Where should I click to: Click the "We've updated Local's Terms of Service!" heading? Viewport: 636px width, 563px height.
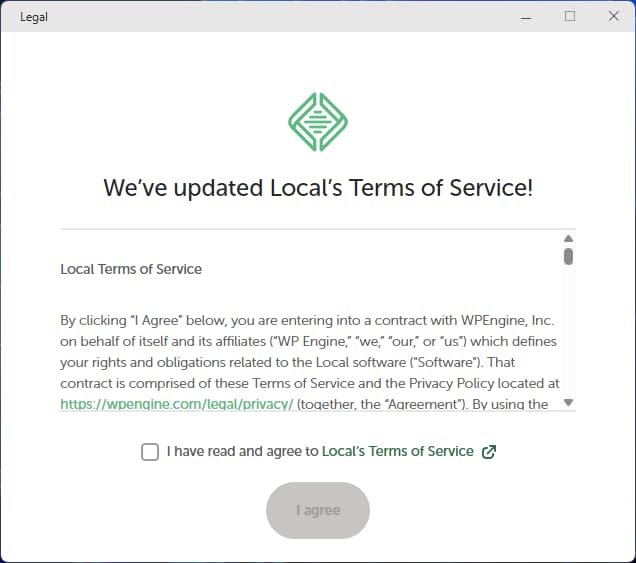pos(318,188)
